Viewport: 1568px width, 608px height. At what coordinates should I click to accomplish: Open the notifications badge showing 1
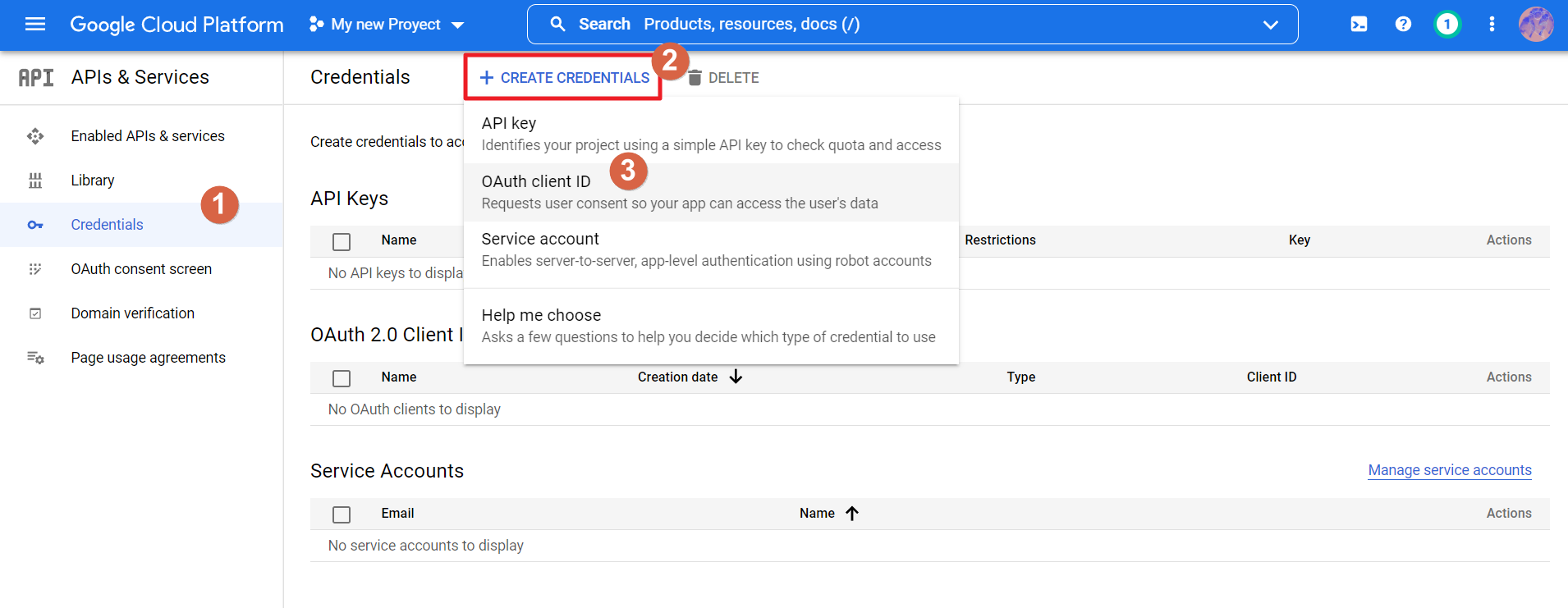(1447, 25)
